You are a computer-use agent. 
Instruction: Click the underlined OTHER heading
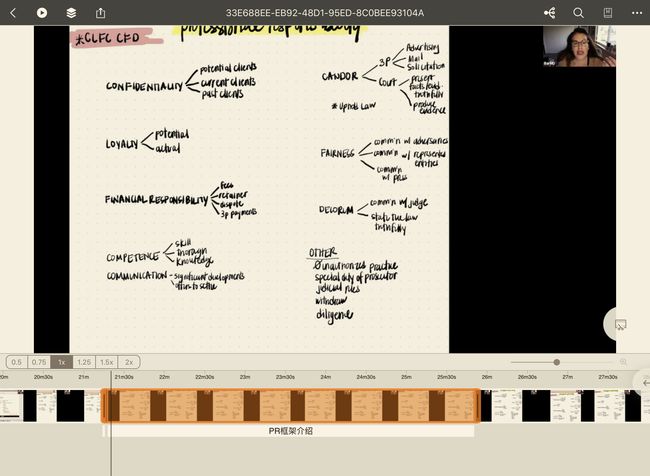323,253
